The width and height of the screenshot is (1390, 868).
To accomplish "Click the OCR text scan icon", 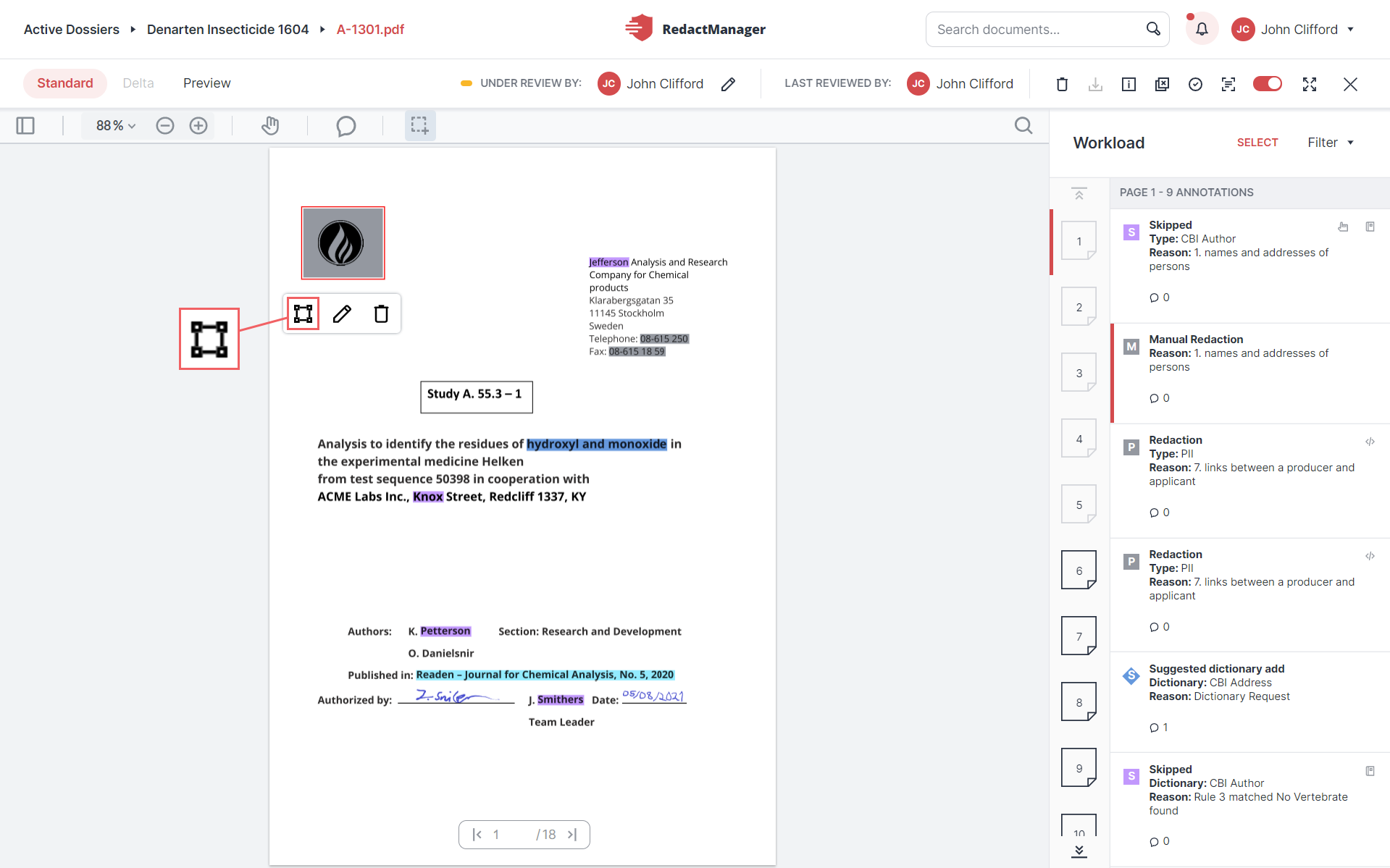I will (1228, 84).
